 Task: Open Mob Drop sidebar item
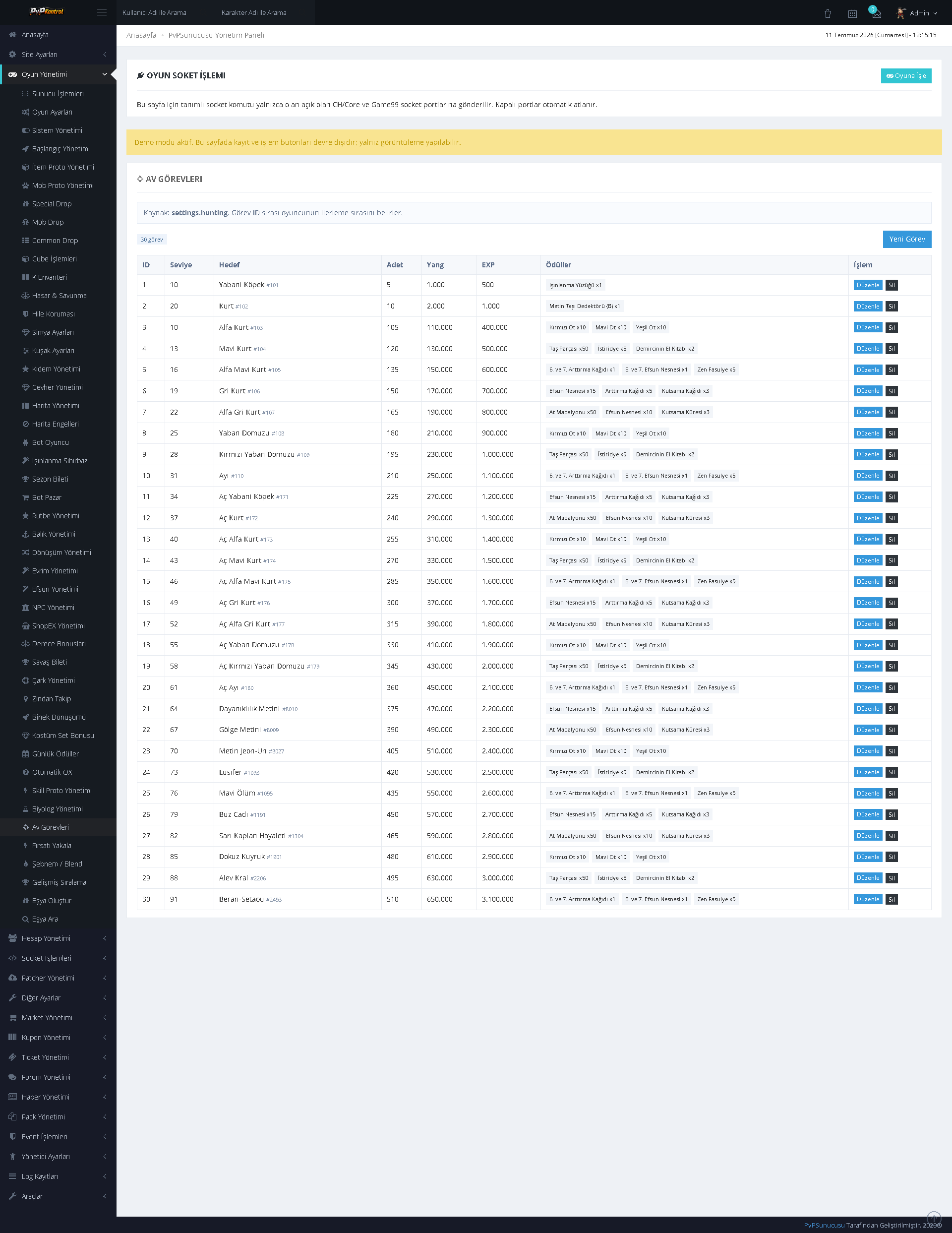pyautogui.click(x=58, y=222)
